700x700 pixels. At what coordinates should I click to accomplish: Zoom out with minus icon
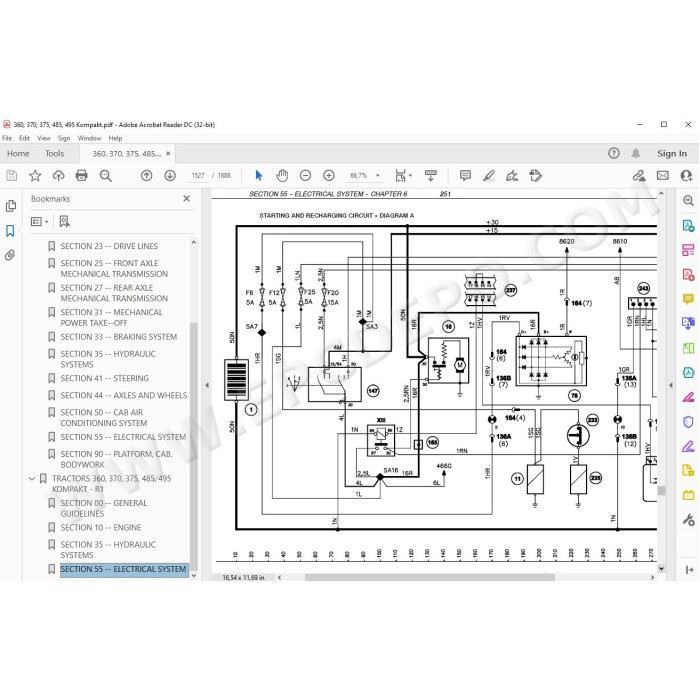click(x=305, y=175)
